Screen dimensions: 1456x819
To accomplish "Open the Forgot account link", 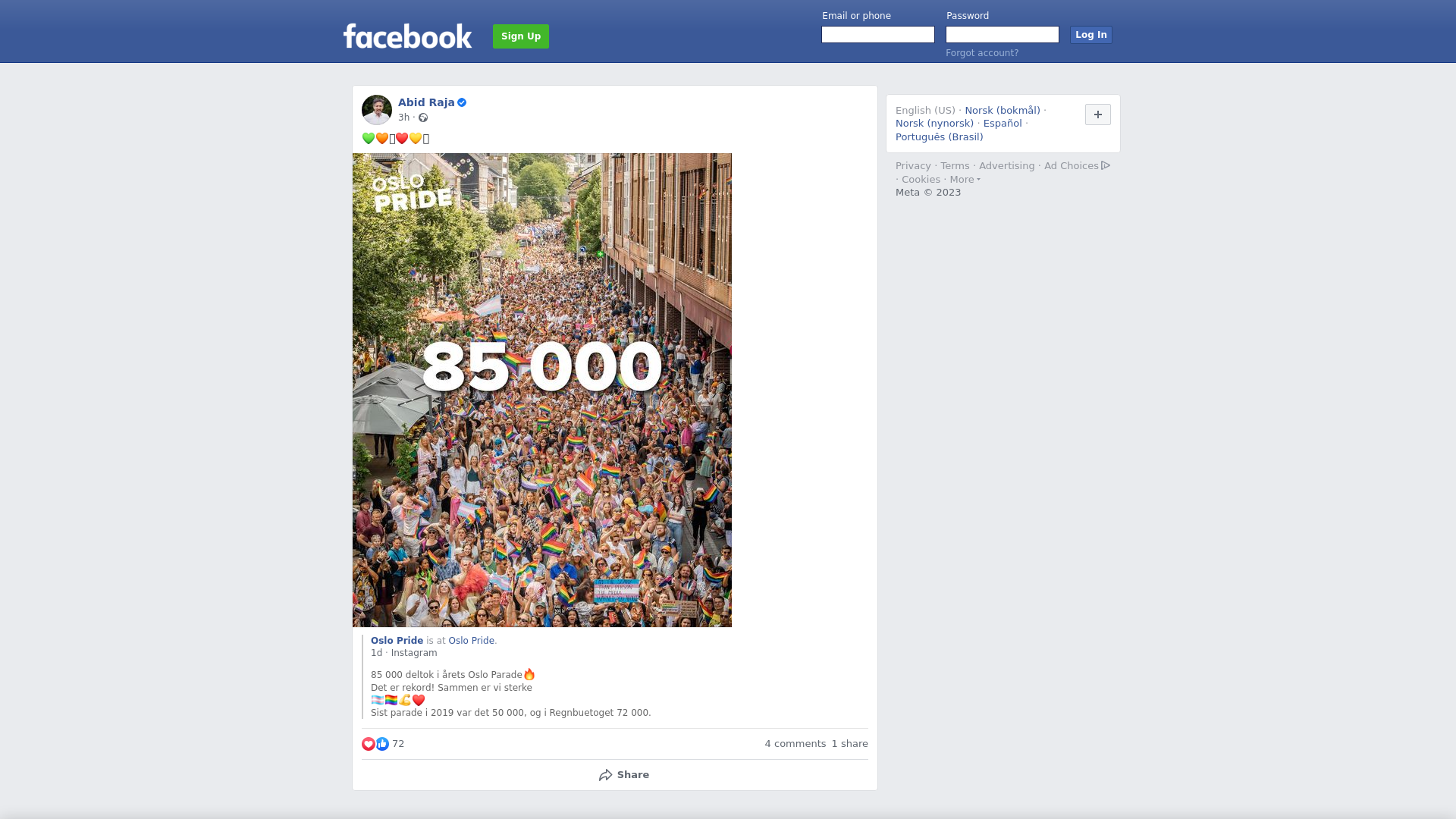I will click(982, 53).
